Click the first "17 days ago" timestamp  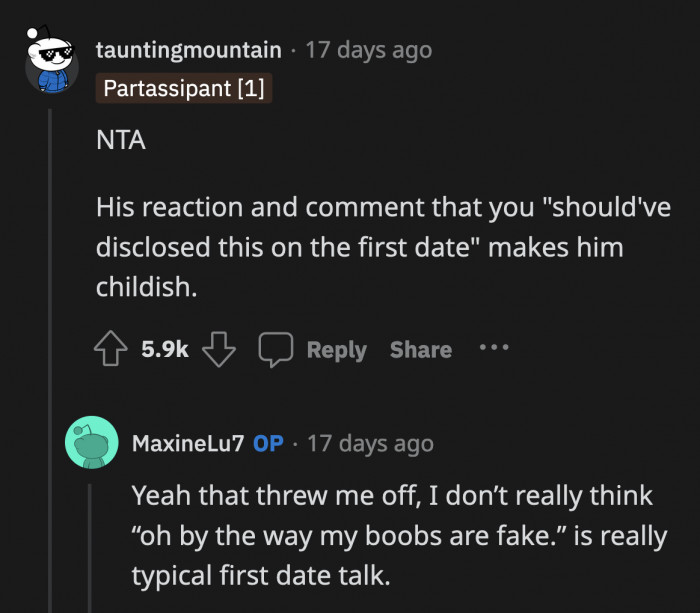pyautogui.click(x=368, y=49)
